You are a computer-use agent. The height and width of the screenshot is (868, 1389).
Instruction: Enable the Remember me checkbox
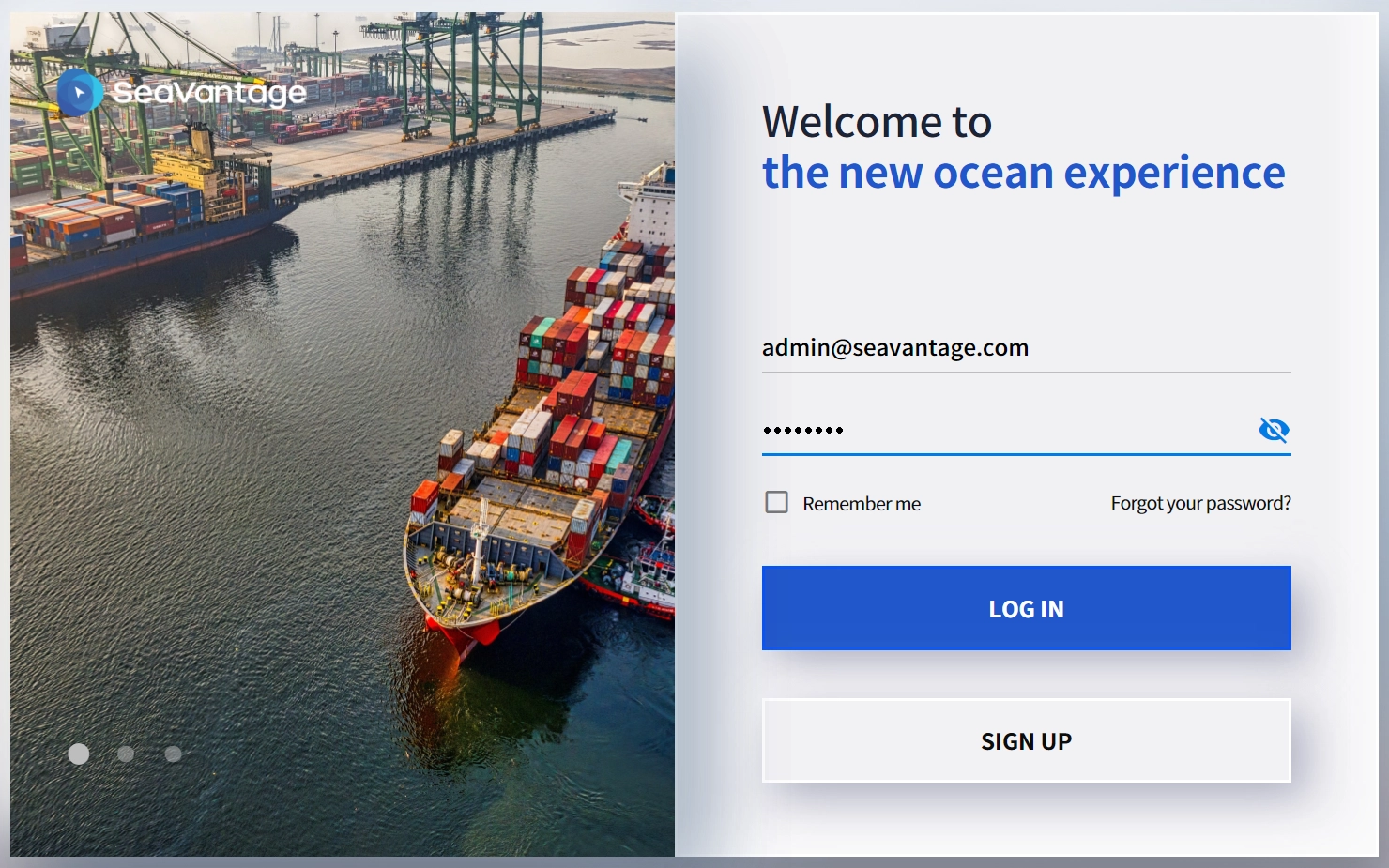[776, 502]
